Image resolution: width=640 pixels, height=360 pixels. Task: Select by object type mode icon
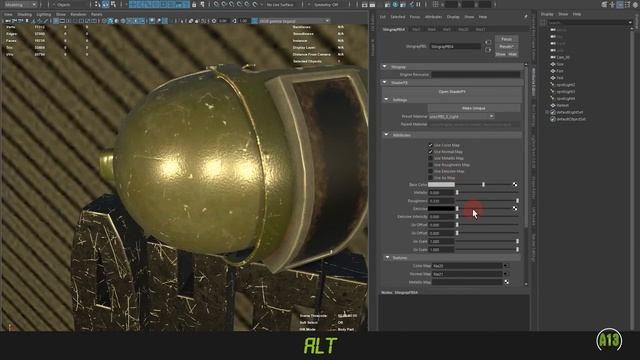click(105, 4)
